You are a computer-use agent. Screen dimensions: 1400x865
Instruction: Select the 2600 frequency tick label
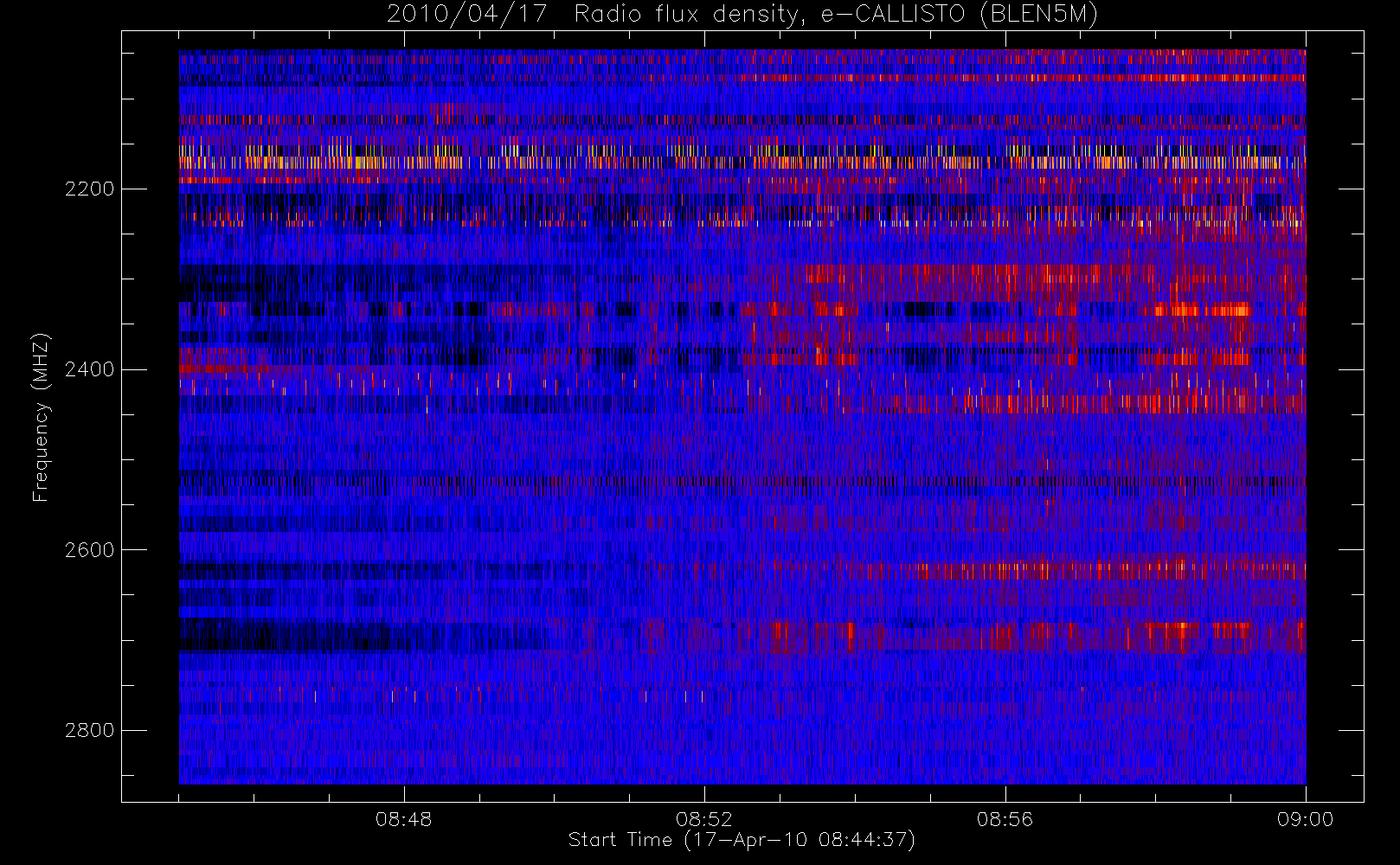pos(89,550)
